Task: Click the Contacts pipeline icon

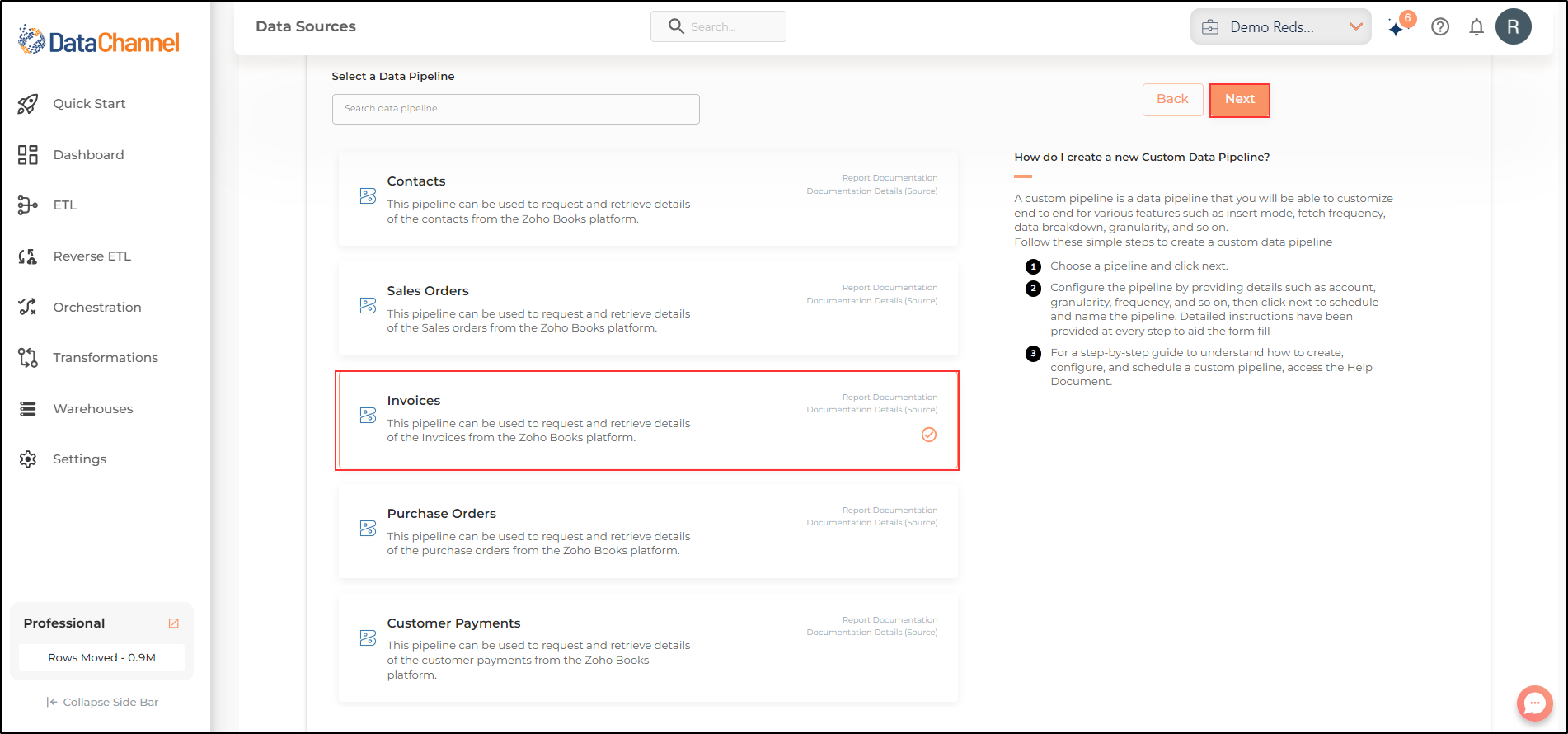Action: [x=369, y=196]
